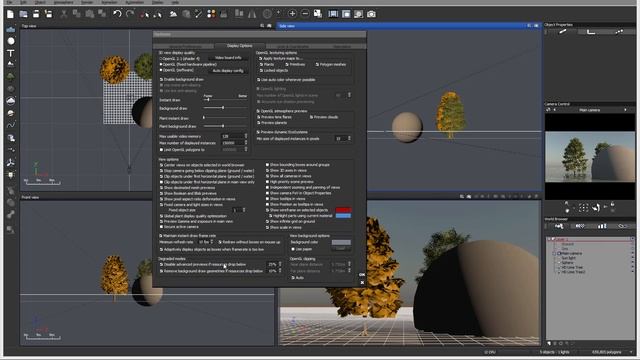This screenshot has width=640, height=360.
Task: Toggle OpenGL atmosphere preview checkbox
Action: click(x=258, y=111)
